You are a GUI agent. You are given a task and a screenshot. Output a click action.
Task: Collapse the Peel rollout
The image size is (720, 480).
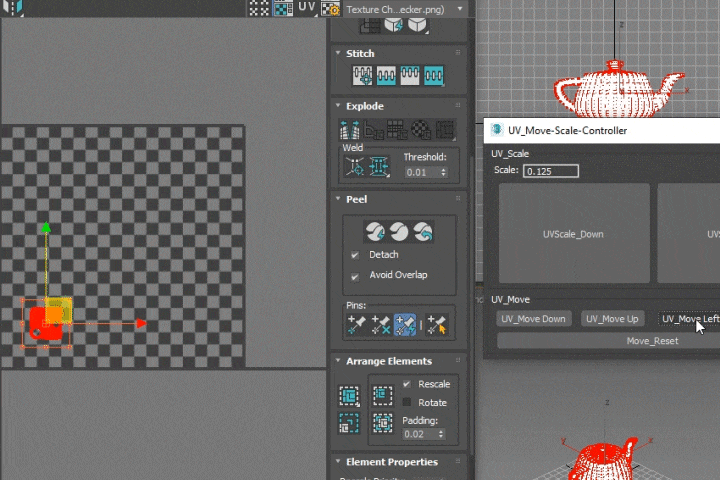pos(338,199)
